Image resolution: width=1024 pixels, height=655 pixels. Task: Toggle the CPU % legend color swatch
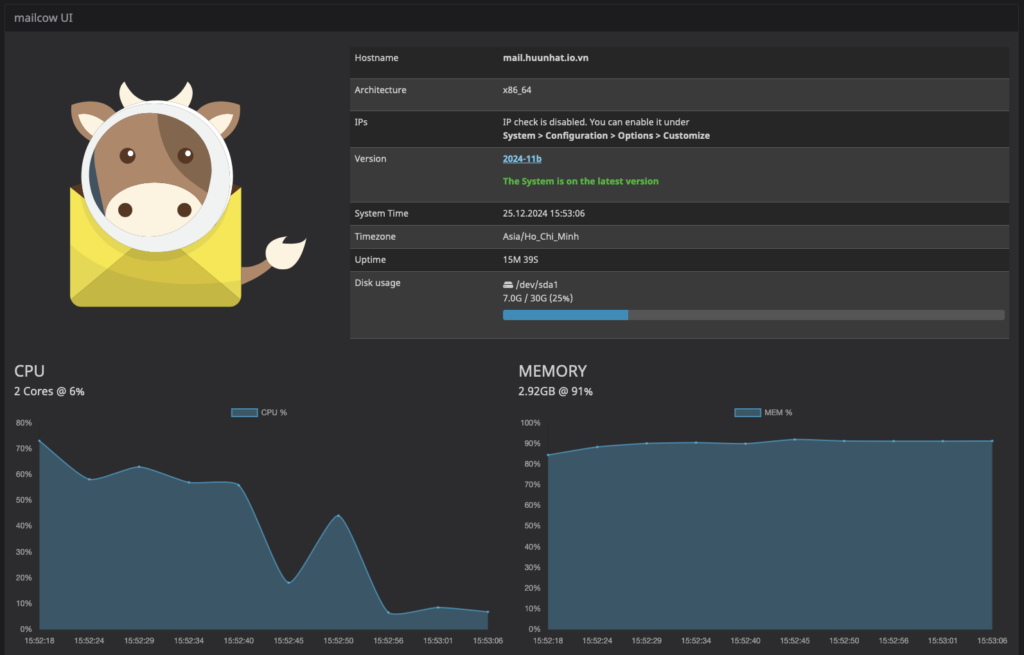(244, 412)
